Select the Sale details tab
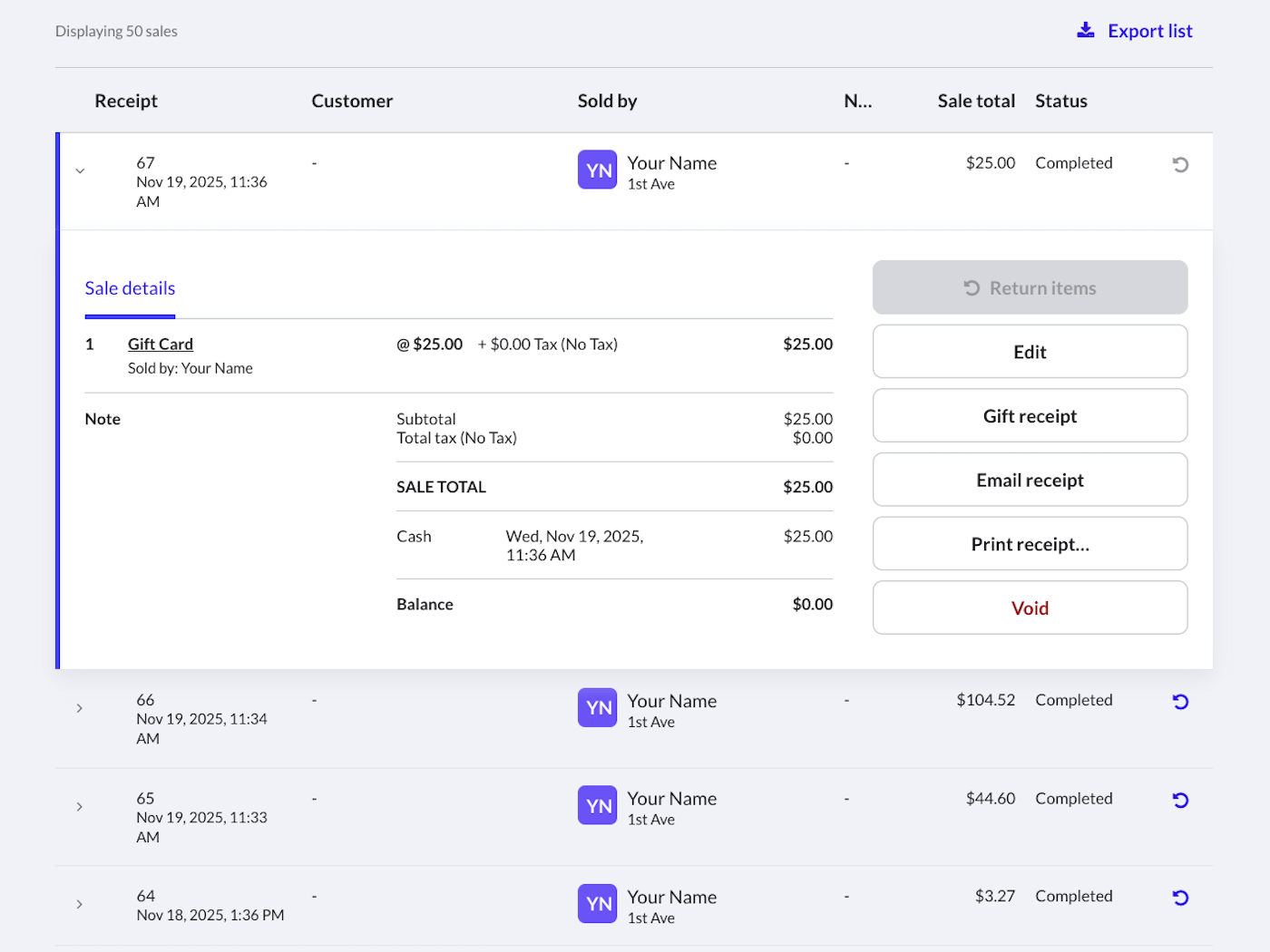 (130, 288)
